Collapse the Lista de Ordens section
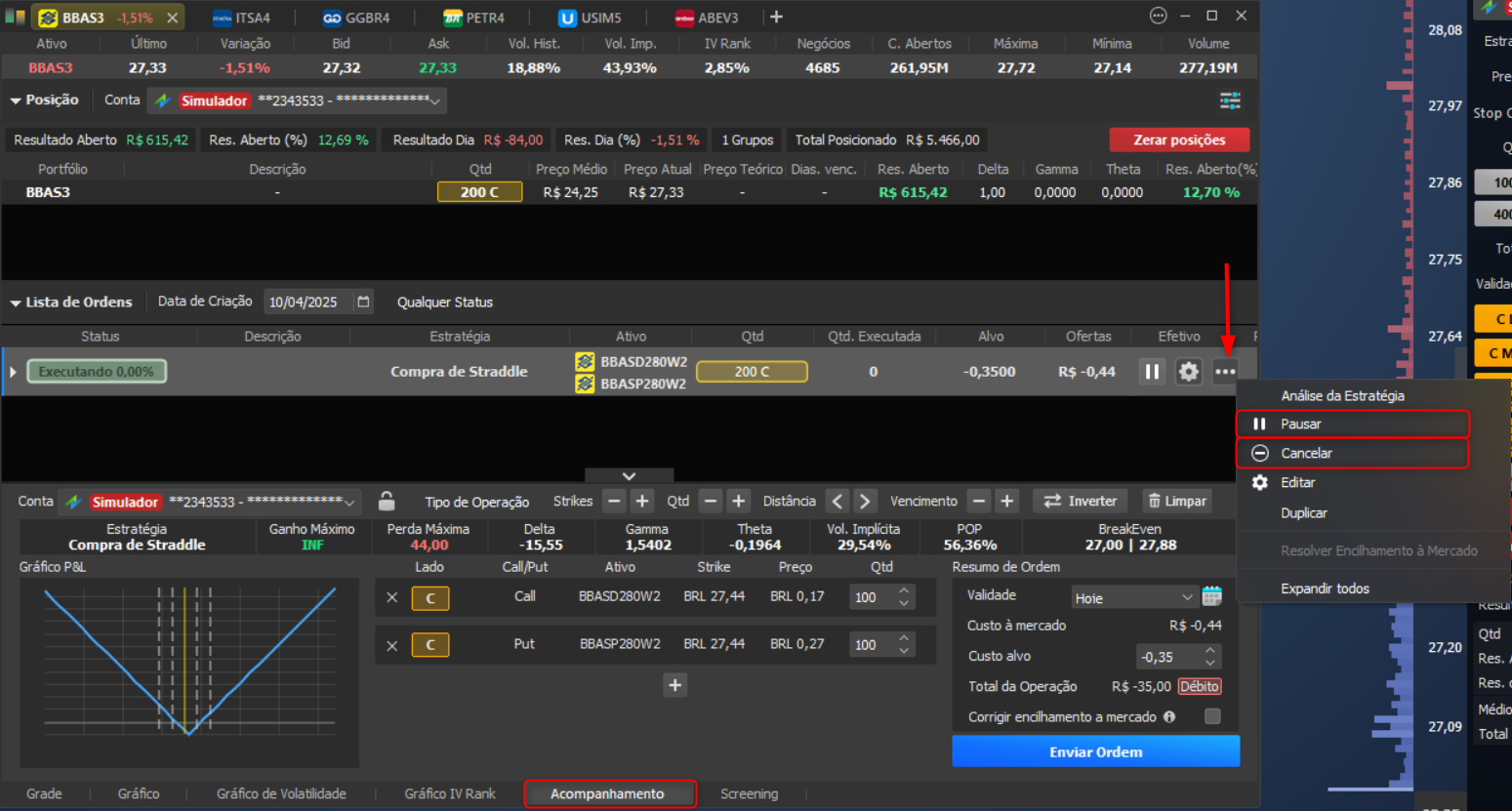Viewport: 1512px width, 811px height. tap(16, 303)
